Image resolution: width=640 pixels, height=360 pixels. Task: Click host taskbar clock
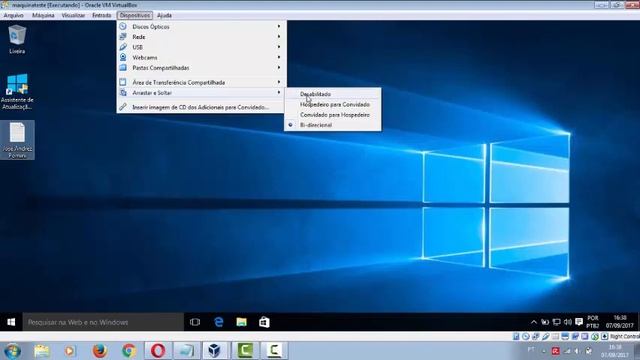coord(614,351)
